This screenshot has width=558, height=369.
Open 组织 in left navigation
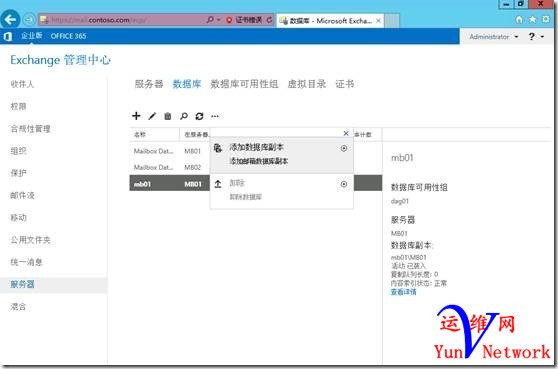coord(19,151)
